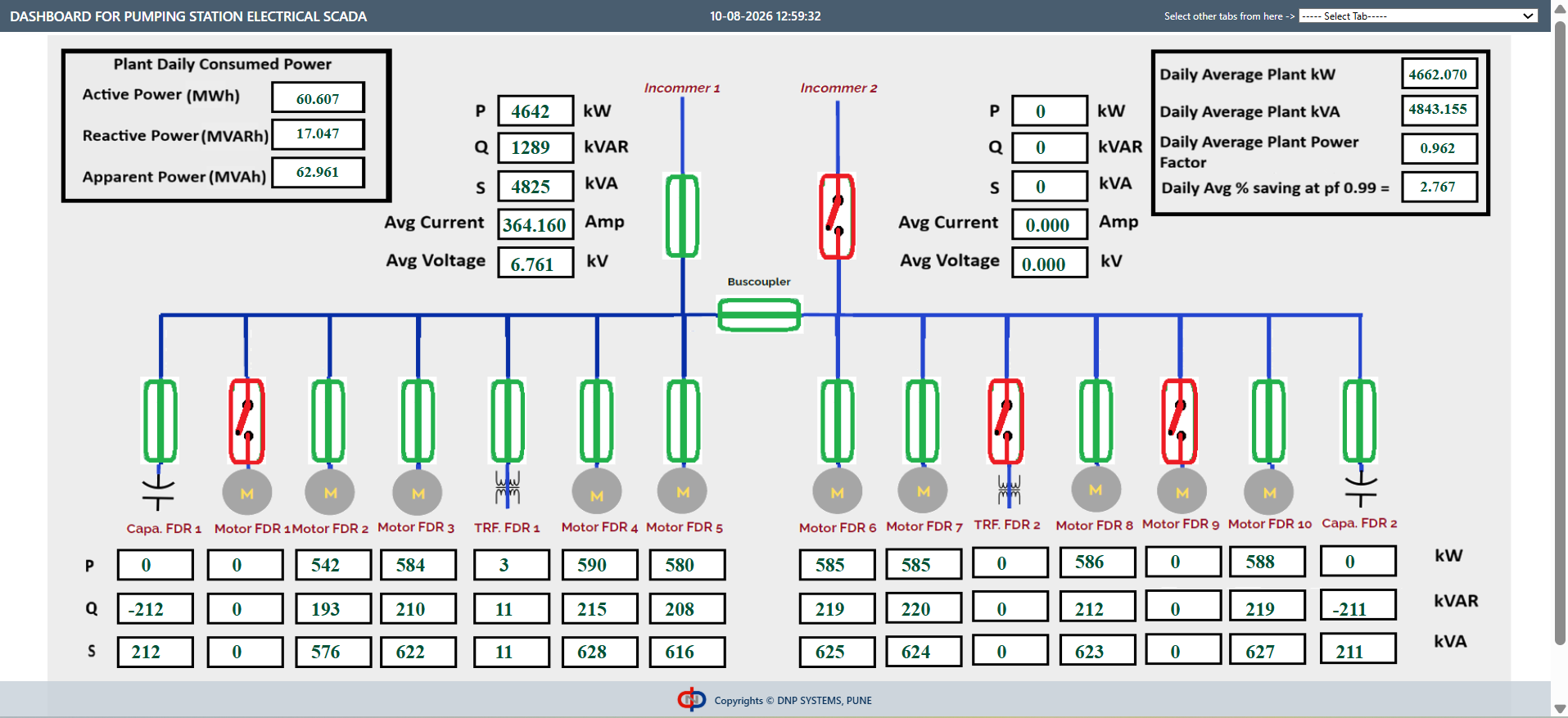Click the Buscoupler label
The width and height of the screenshot is (1568, 718).
(x=759, y=282)
